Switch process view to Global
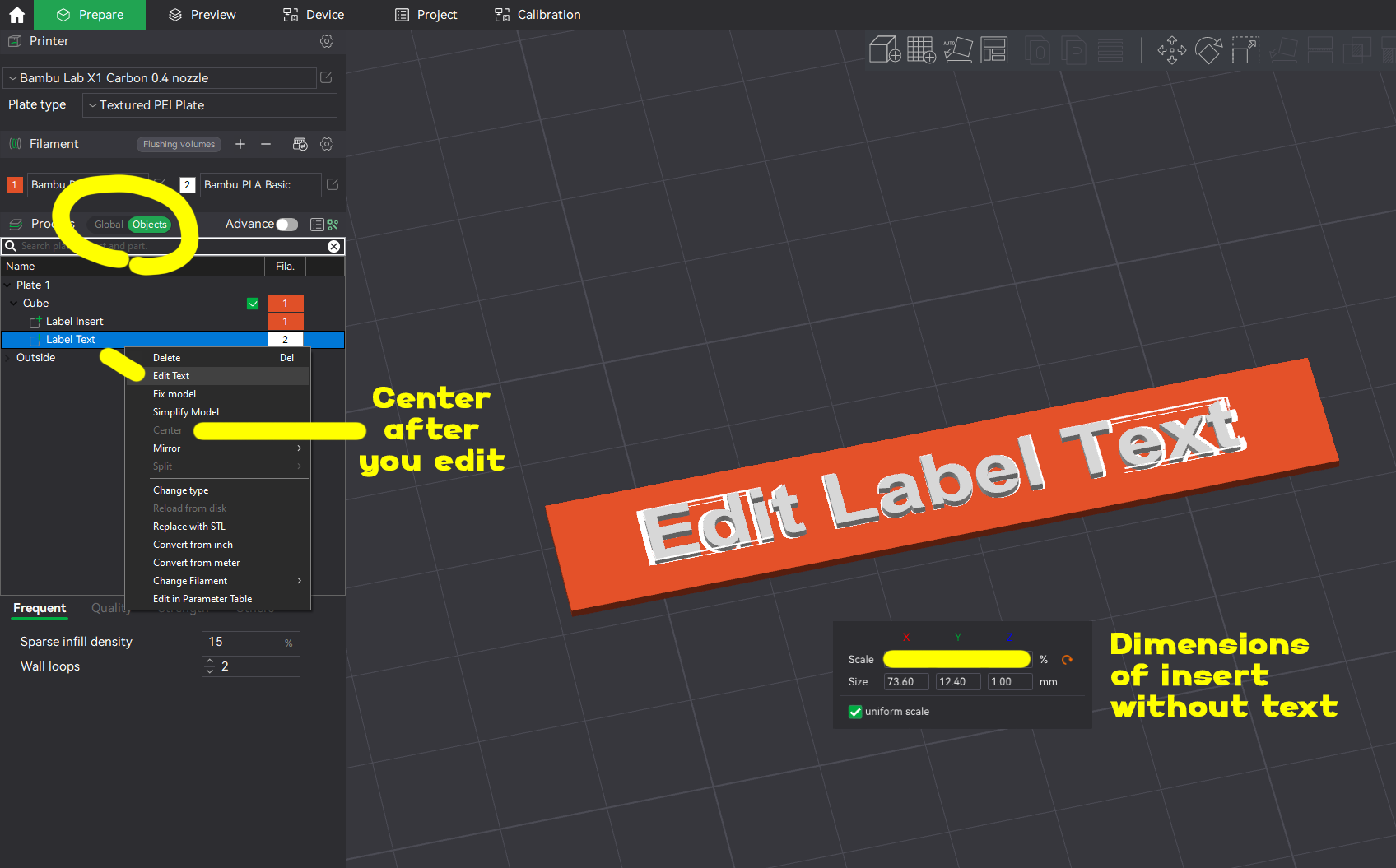Screen dimensions: 1396x868 [x=108, y=225]
